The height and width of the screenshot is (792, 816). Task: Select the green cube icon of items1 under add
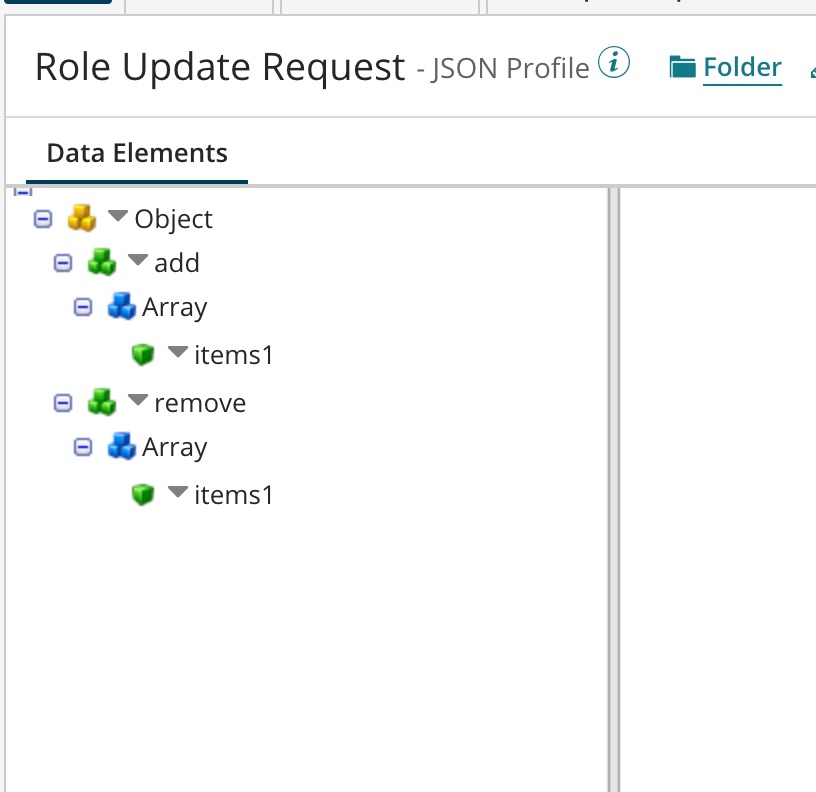(x=143, y=354)
